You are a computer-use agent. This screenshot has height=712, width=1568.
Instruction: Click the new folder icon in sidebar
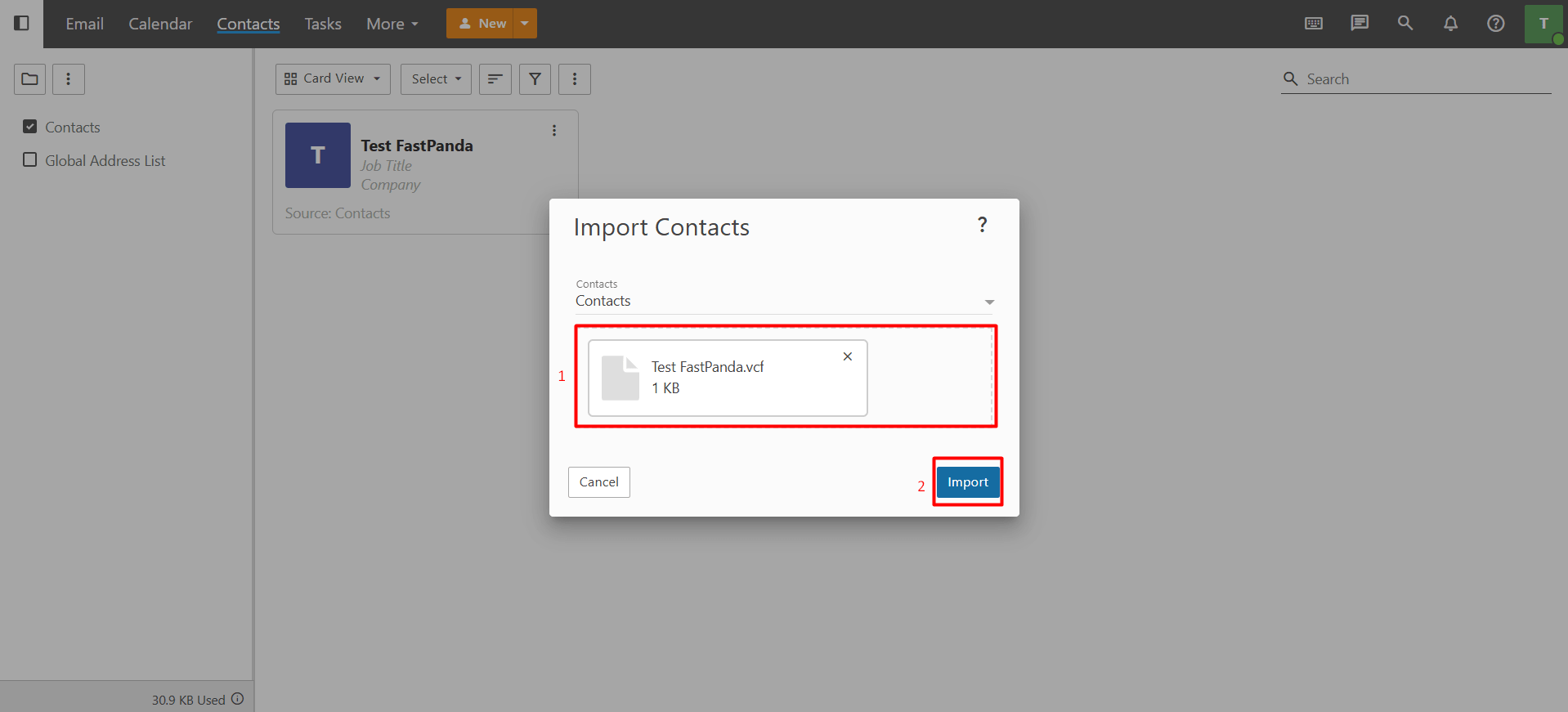tap(30, 79)
